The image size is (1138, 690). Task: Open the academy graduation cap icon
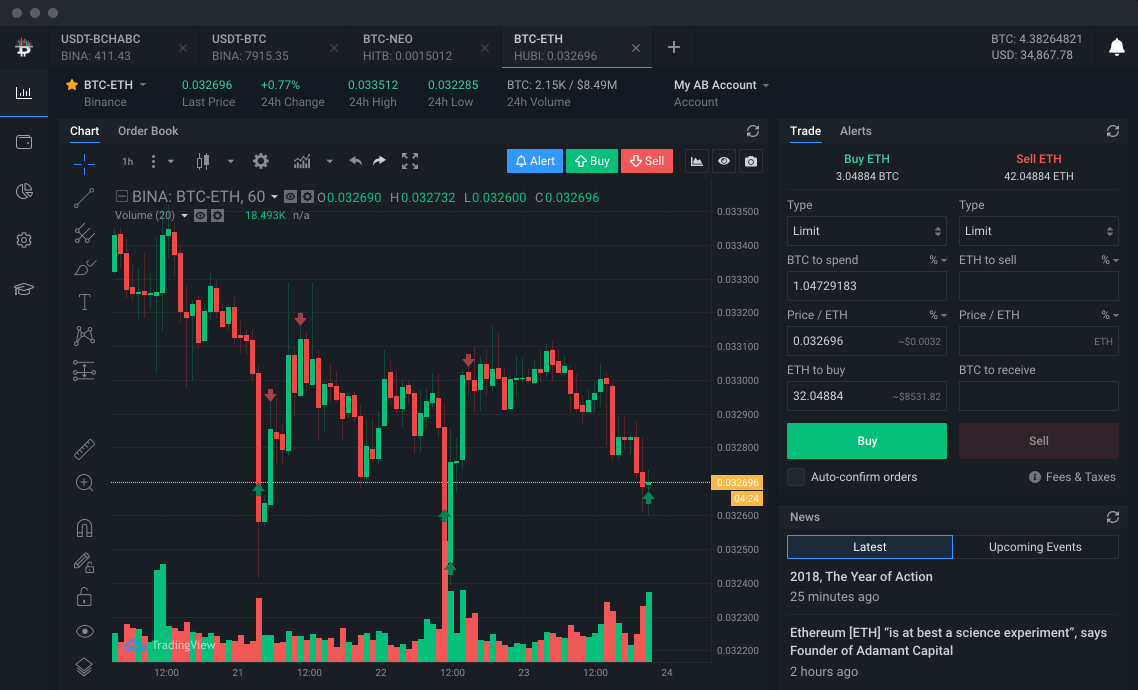24,289
